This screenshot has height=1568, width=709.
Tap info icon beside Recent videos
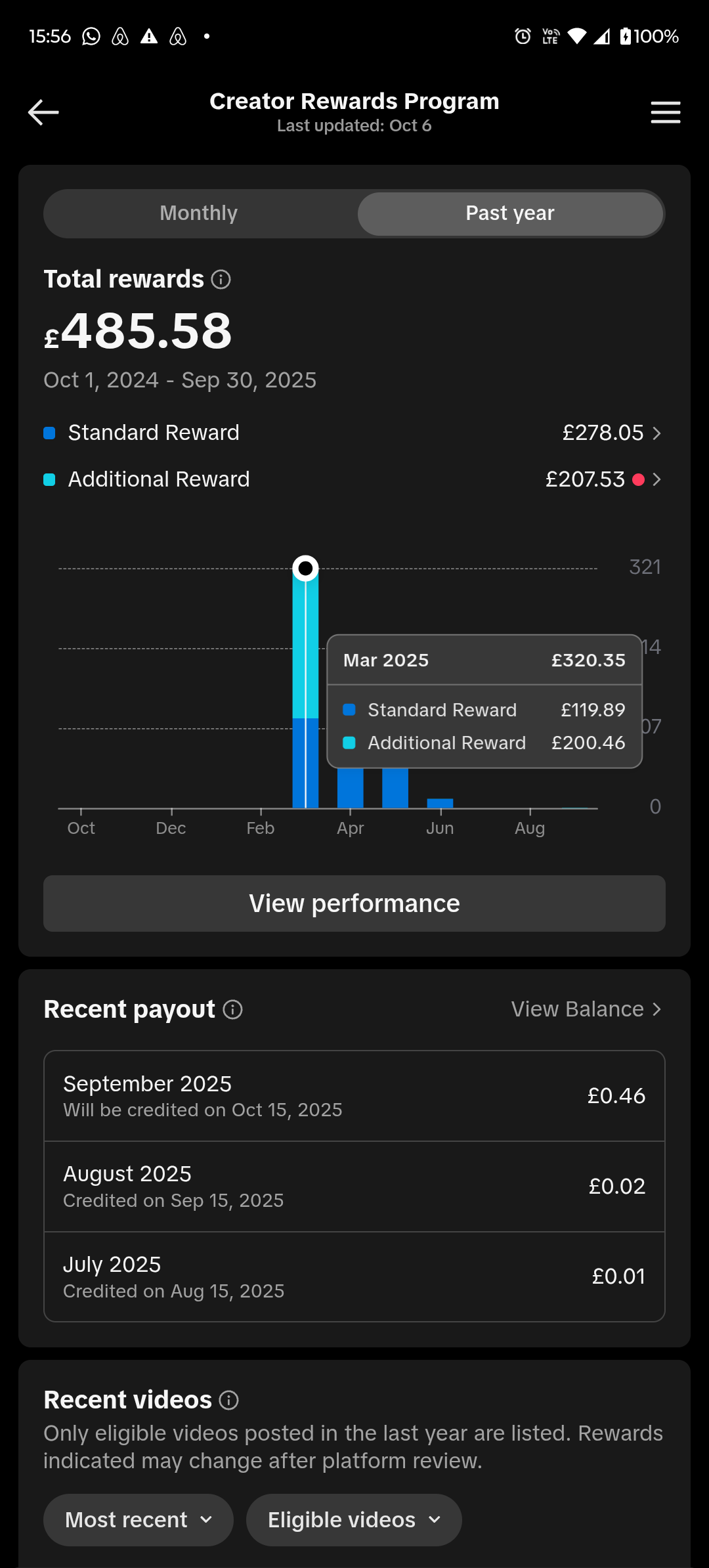coord(228,1401)
